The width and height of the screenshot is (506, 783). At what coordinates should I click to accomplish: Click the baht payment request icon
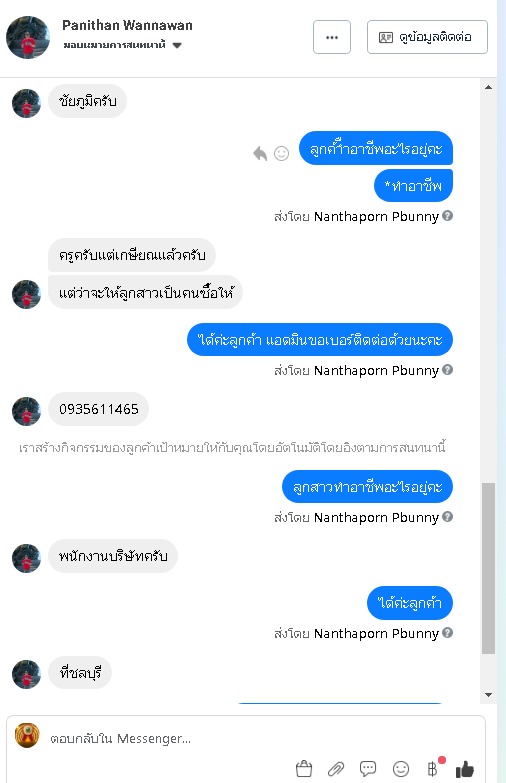pyautogui.click(x=433, y=769)
